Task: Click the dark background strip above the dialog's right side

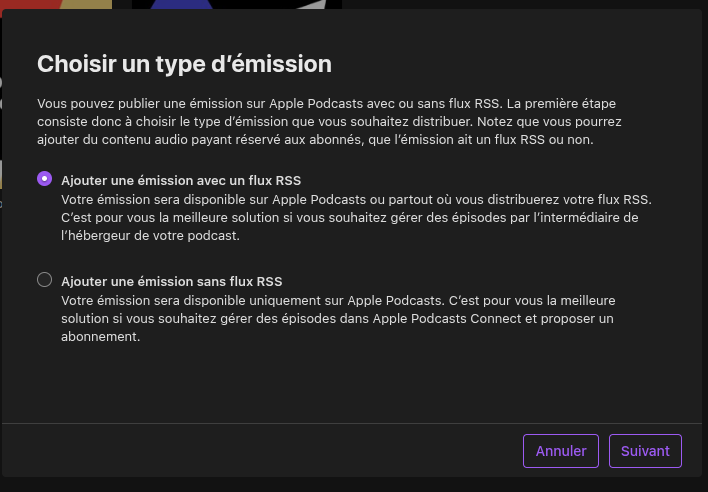Action: pyautogui.click(x=524, y=4)
